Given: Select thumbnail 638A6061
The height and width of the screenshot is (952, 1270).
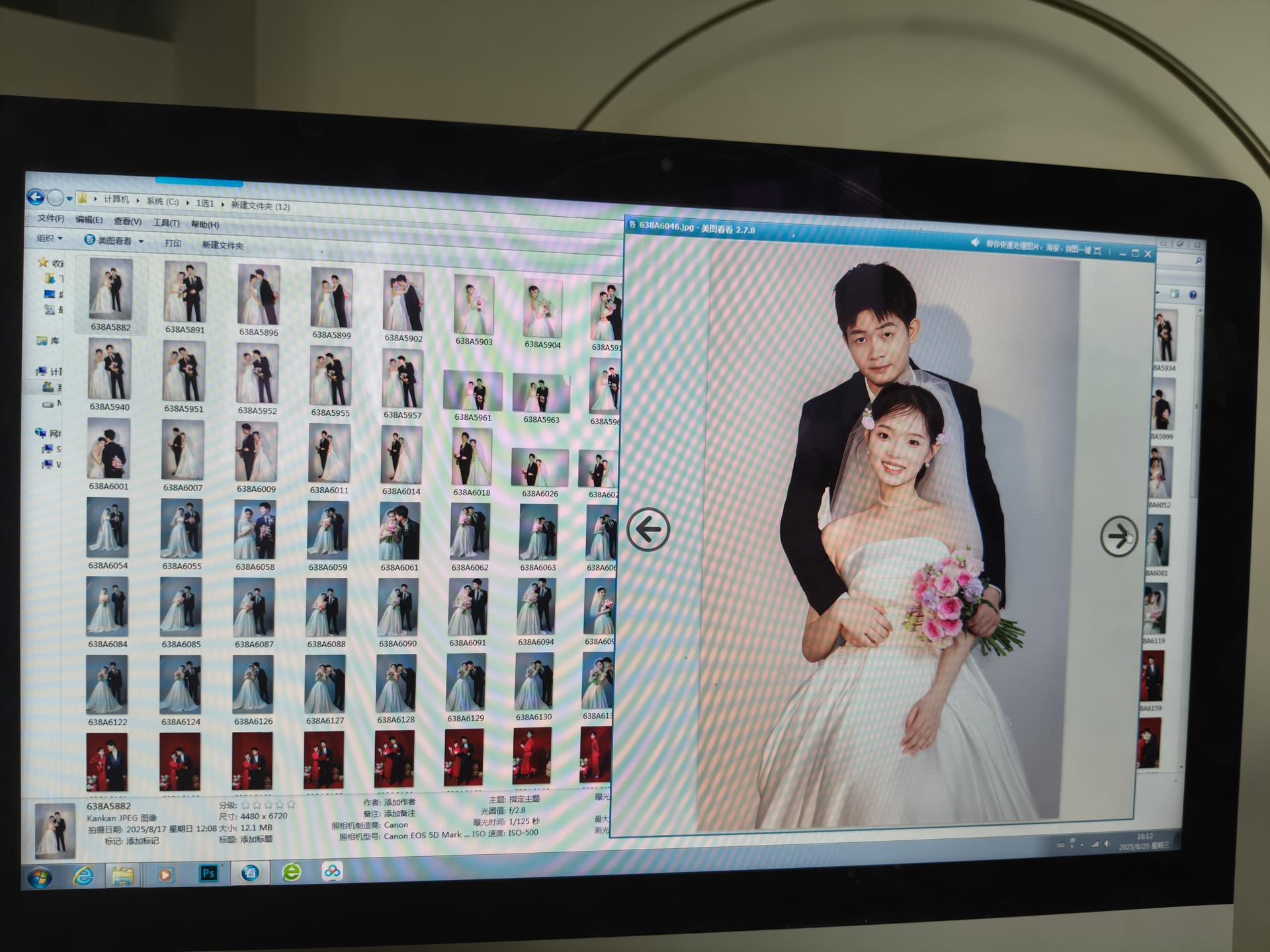Looking at the screenshot, I should point(400,537).
